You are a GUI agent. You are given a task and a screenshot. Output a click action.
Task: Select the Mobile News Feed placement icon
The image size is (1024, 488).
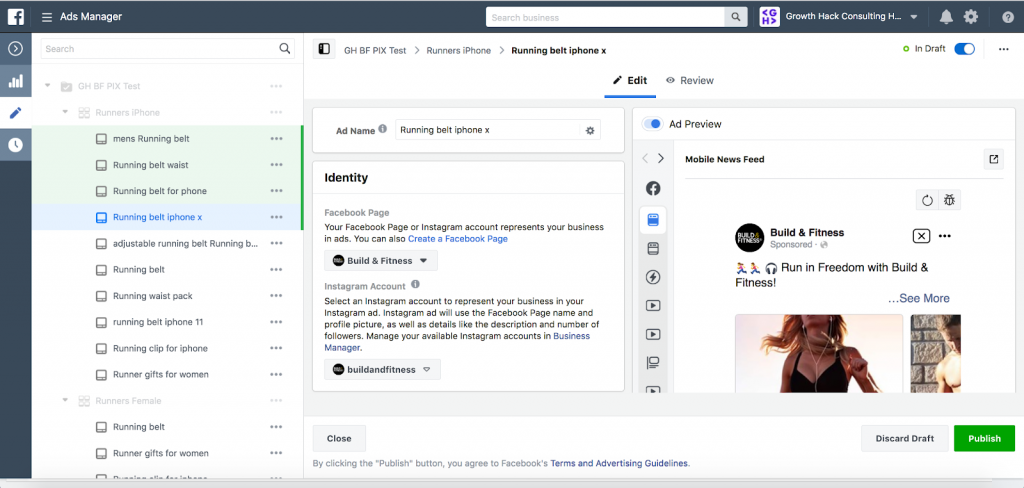pyautogui.click(x=653, y=220)
